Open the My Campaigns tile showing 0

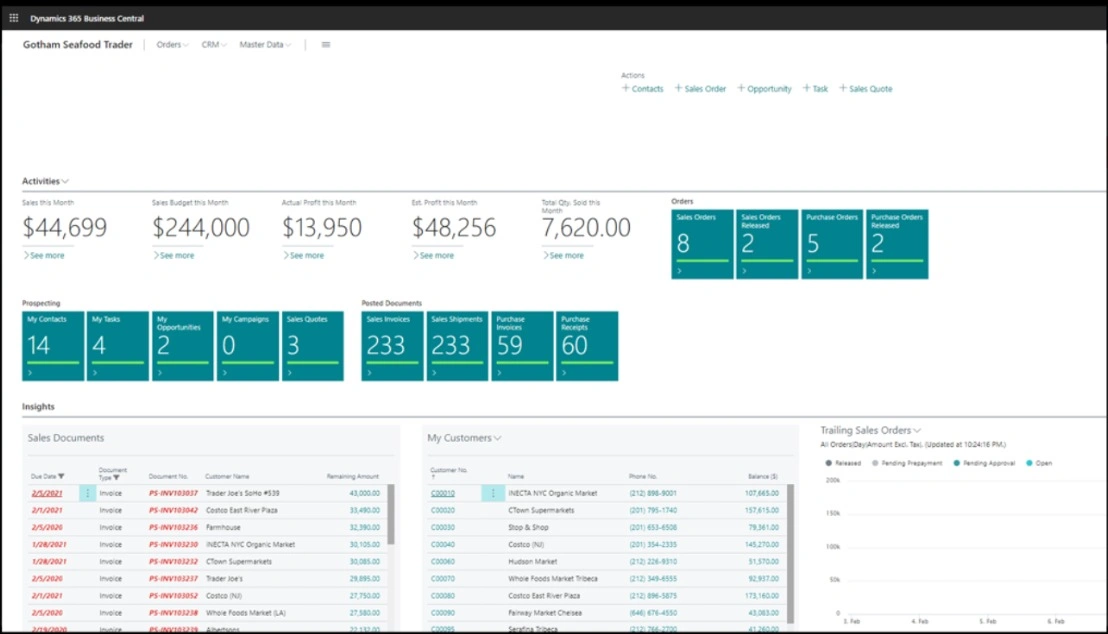pos(248,346)
